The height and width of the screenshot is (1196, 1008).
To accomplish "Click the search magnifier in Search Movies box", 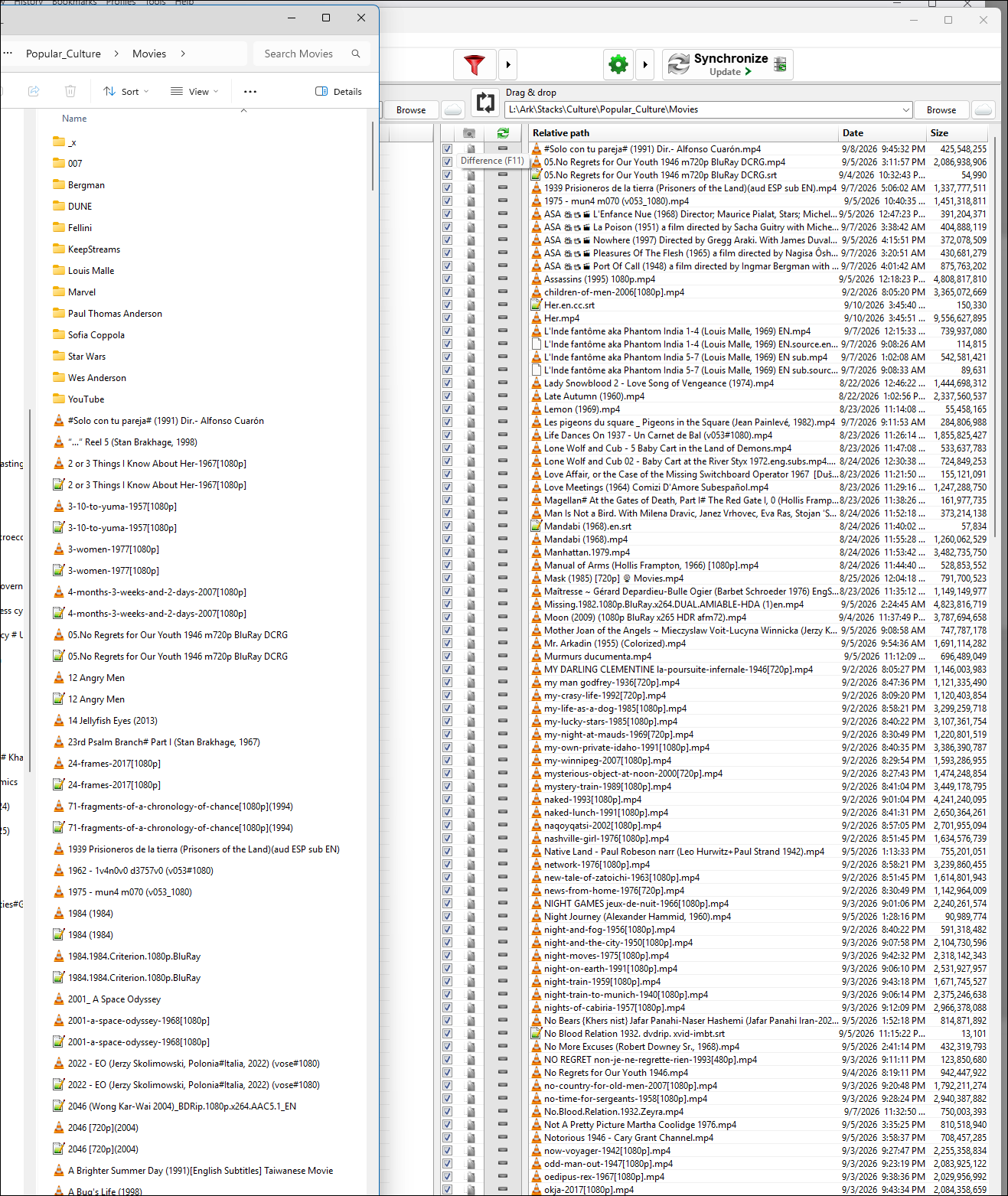I will pos(356,54).
